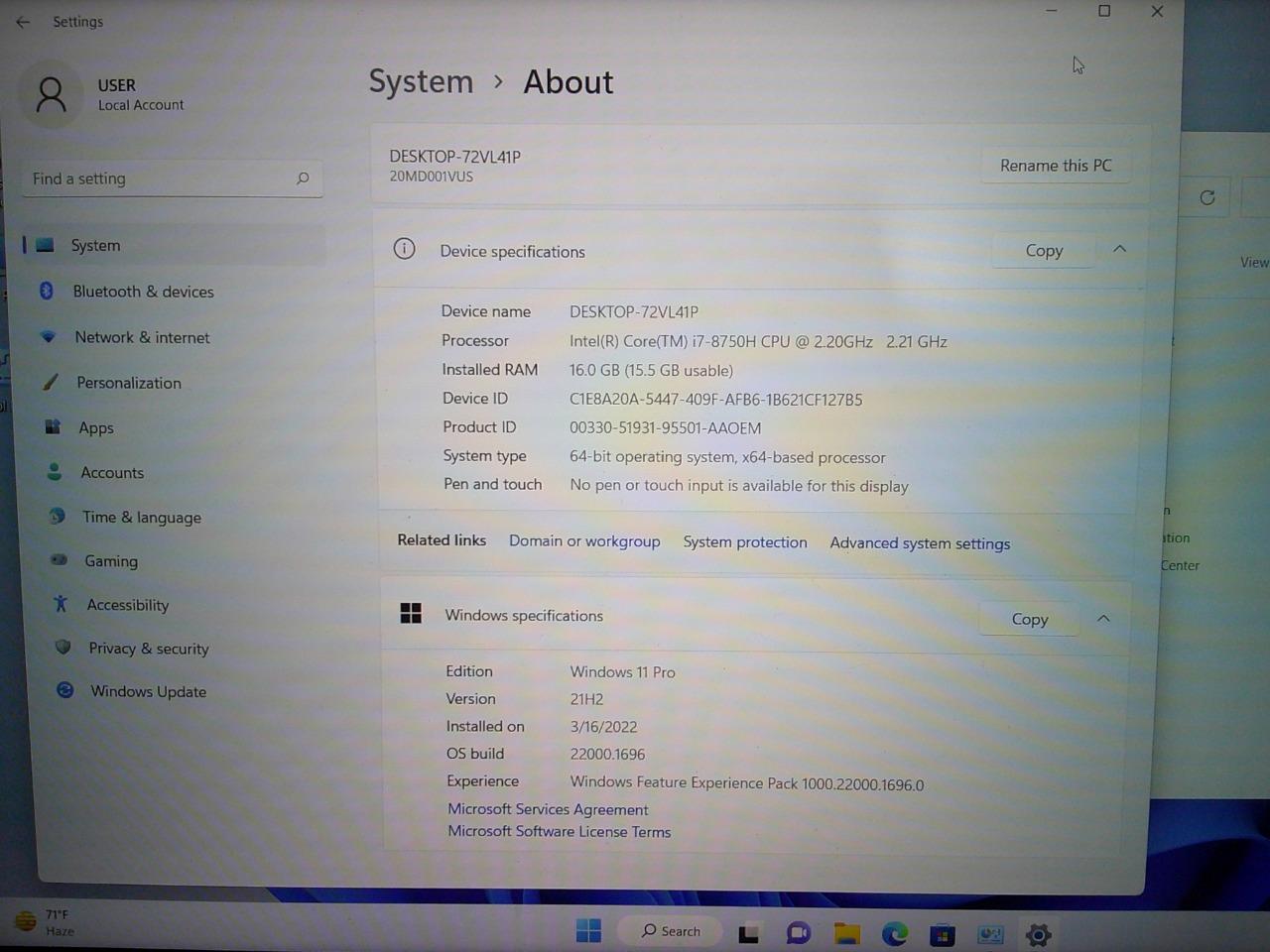The height and width of the screenshot is (952, 1270).
Task: Click refresh button in the background window
Action: pyautogui.click(x=1206, y=197)
